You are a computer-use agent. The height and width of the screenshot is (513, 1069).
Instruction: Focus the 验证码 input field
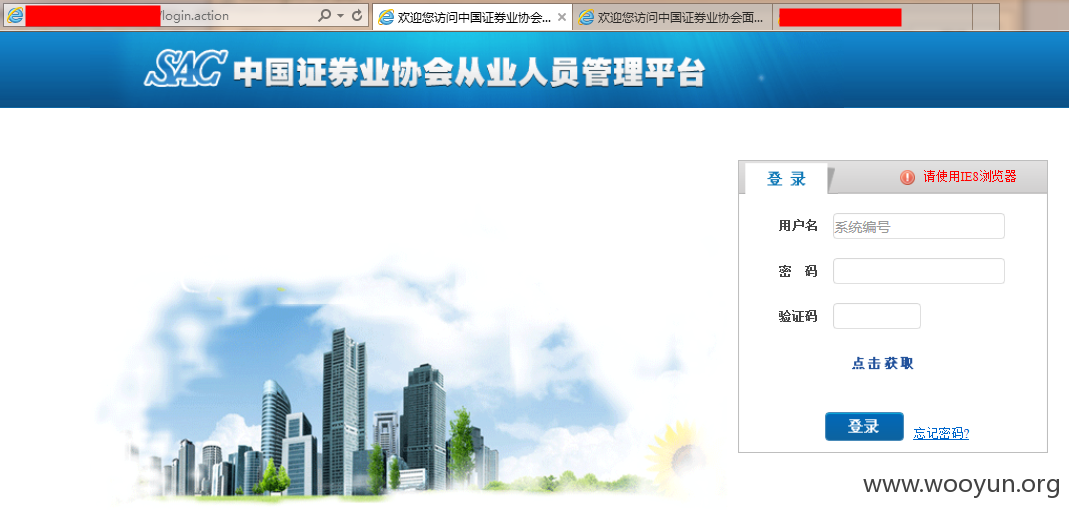tap(877, 316)
